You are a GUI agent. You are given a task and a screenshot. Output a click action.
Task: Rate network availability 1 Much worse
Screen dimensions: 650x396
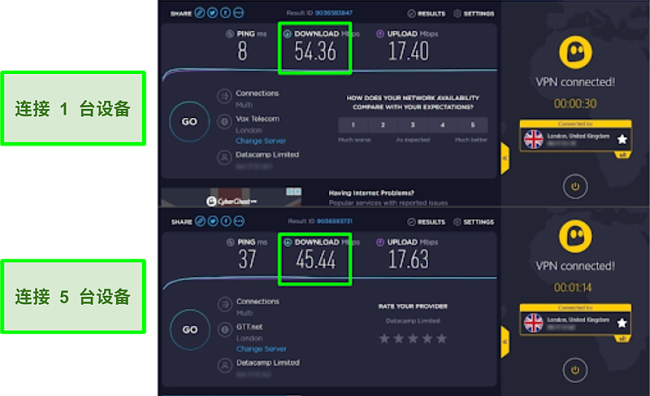[353, 125]
